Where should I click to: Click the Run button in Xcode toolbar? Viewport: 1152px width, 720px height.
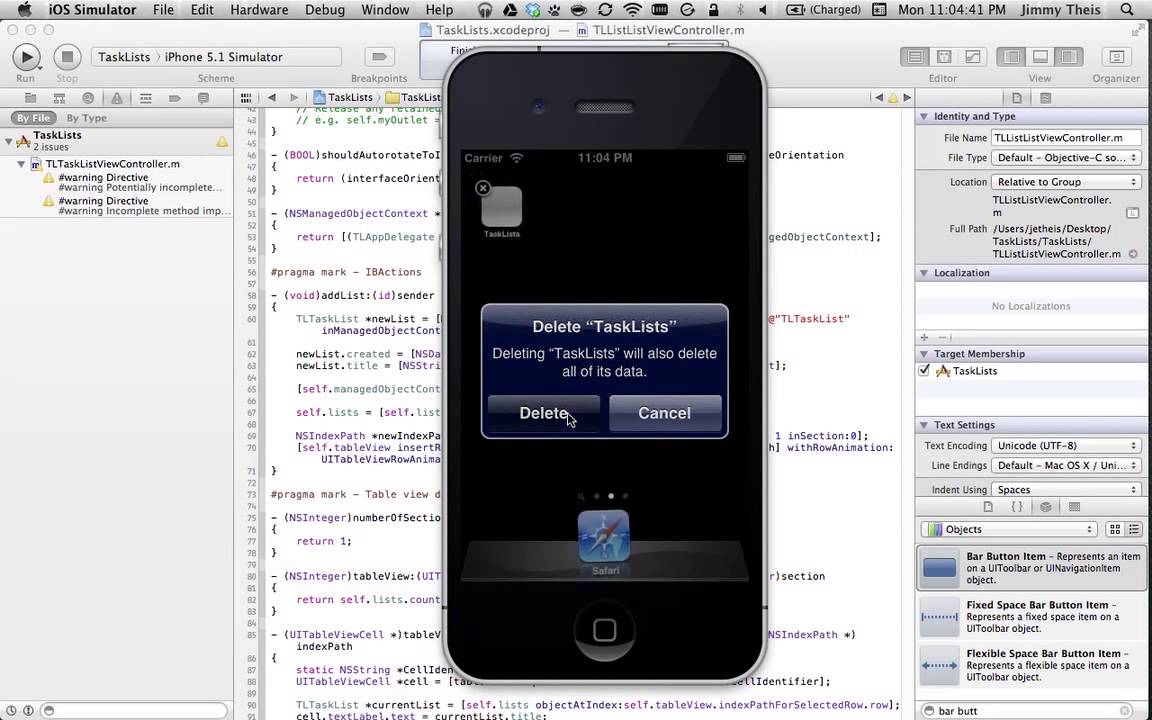(26, 57)
